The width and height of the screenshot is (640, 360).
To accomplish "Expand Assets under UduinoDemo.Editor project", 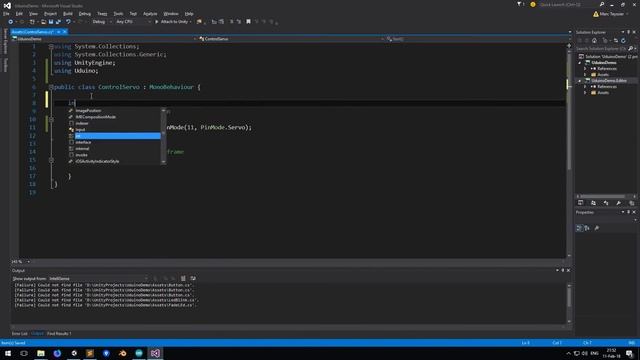I will (x=585, y=93).
